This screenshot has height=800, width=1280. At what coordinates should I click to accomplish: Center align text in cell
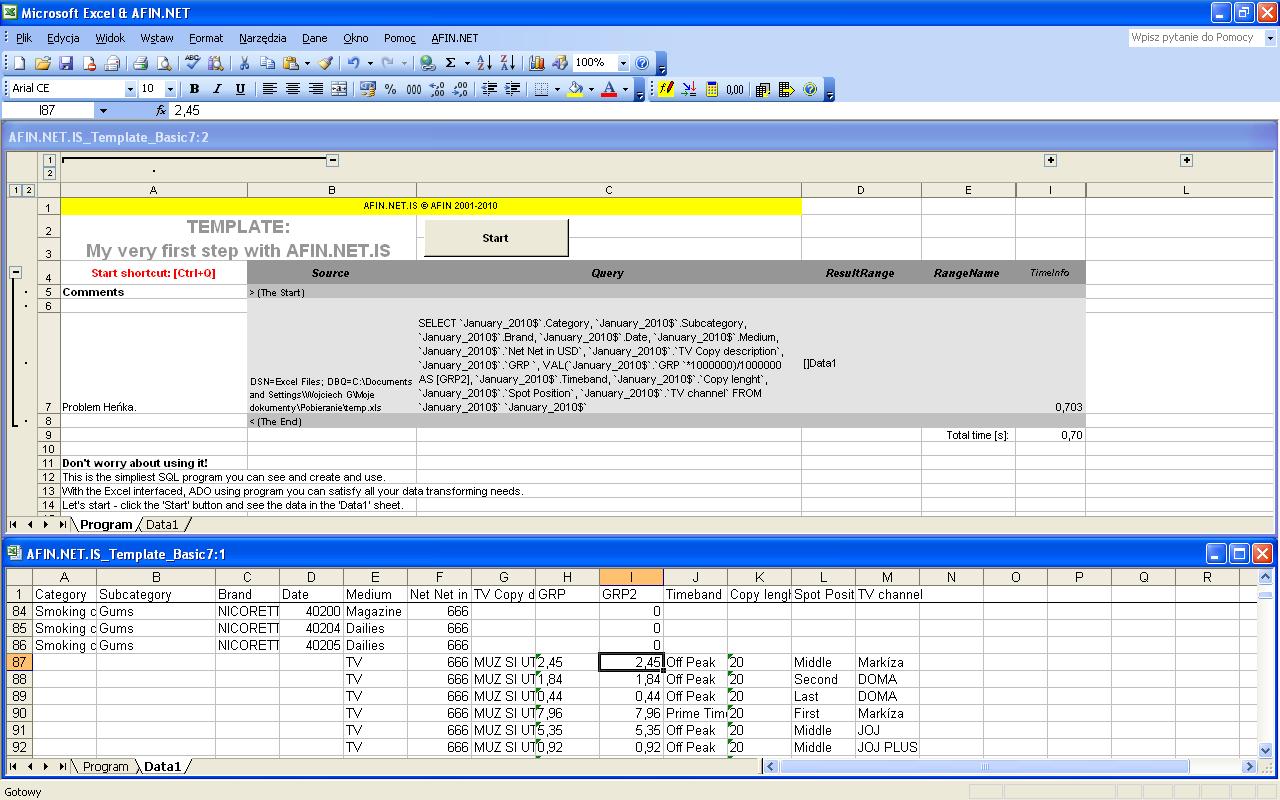tap(293, 89)
